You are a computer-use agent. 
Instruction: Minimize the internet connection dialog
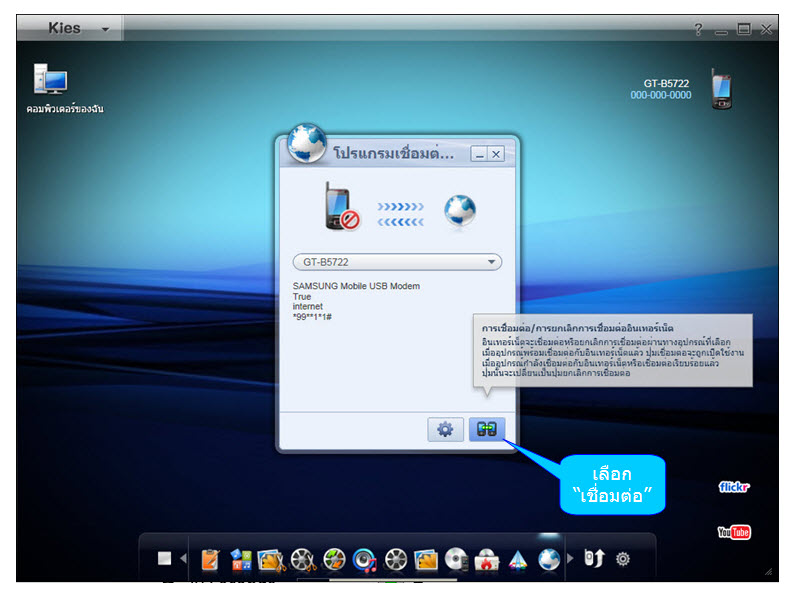pos(479,154)
